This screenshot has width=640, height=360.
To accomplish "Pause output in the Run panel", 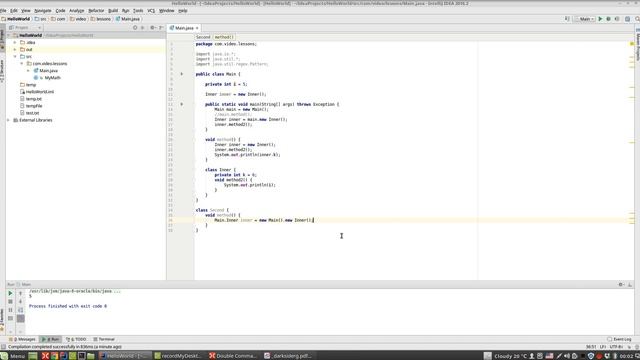I will pos(10,310).
